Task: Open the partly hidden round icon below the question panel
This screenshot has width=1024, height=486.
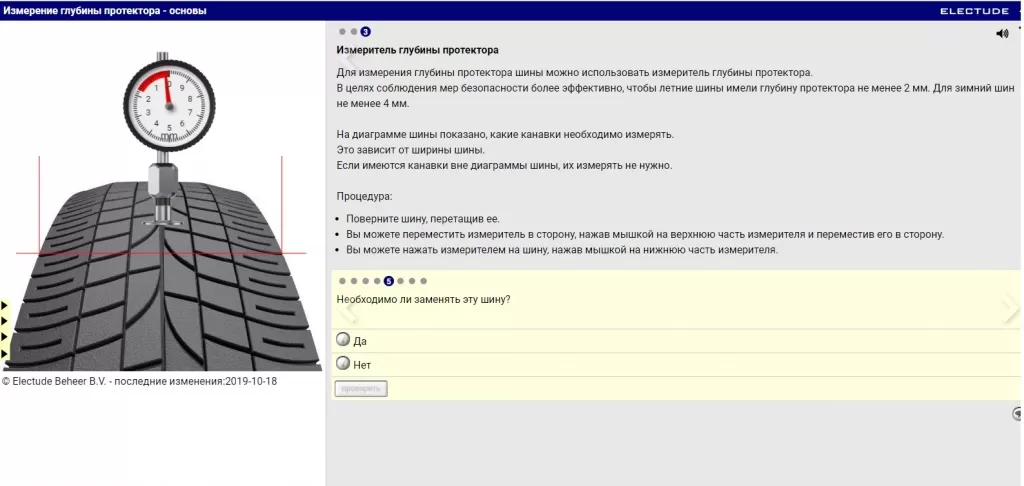Action: click(1017, 413)
